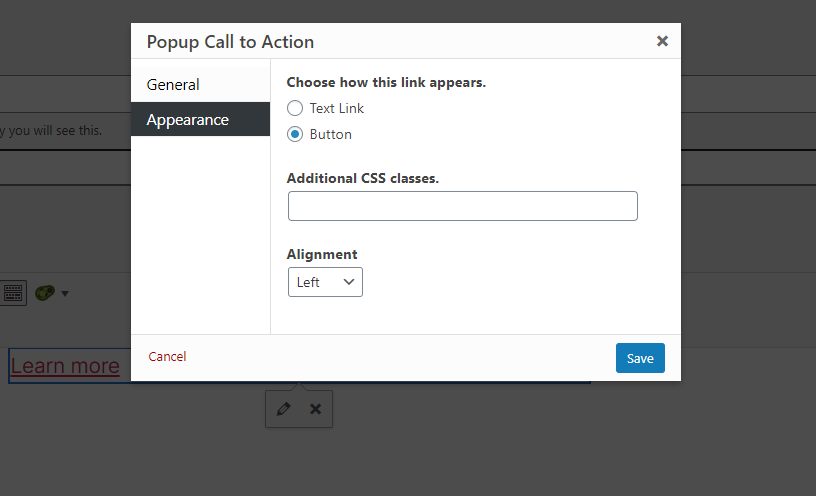Click the 'Button' label text
This screenshot has height=496, width=816.
click(x=330, y=134)
